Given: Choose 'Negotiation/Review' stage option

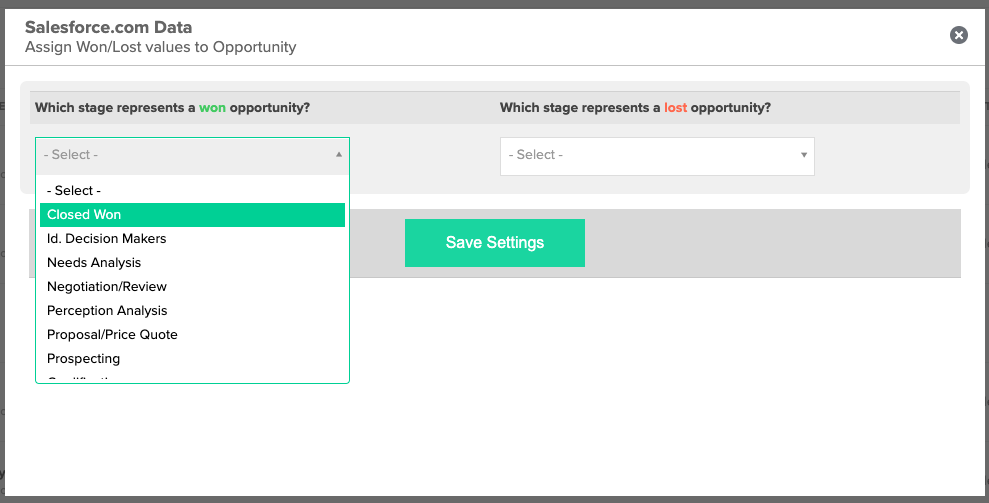Looking at the screenshot, I should (192, 287).
